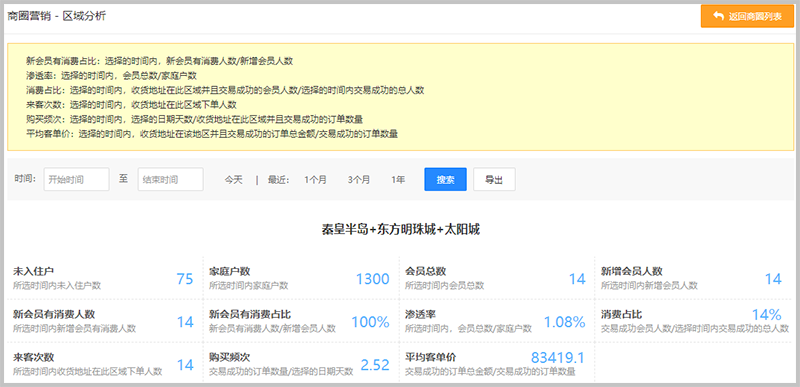Click the 导出 button
Viewport: 800px width, 387px height.
click(x=494, y=179)
